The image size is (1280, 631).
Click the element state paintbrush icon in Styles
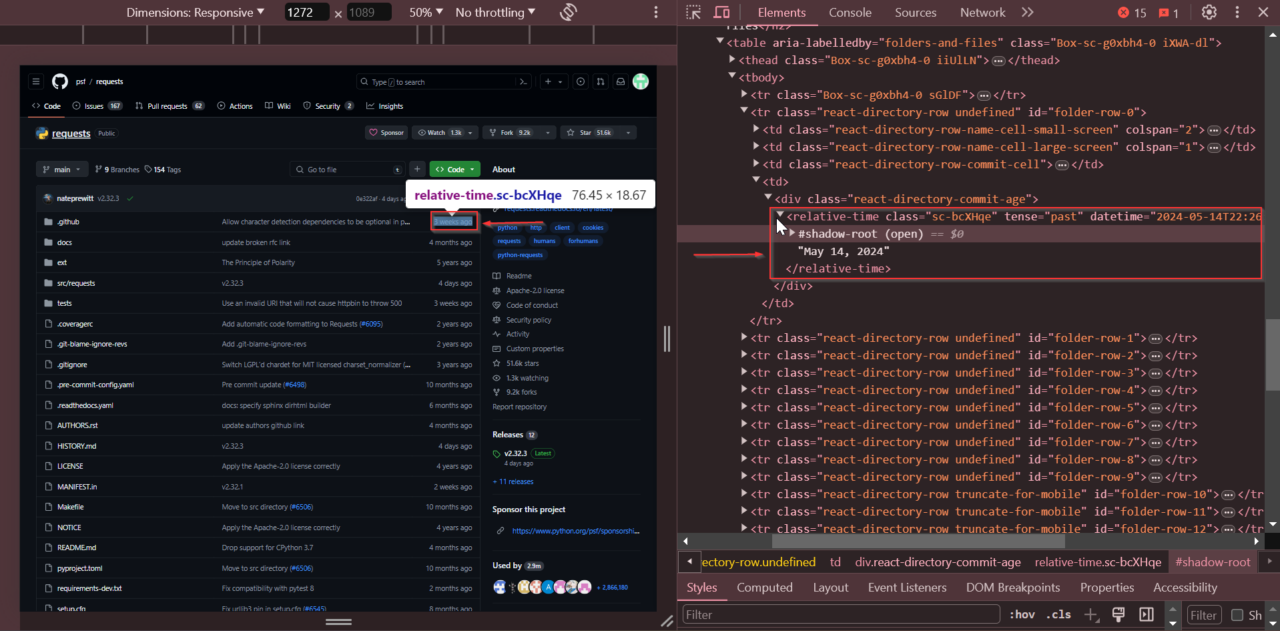(x=1119, y=614)
